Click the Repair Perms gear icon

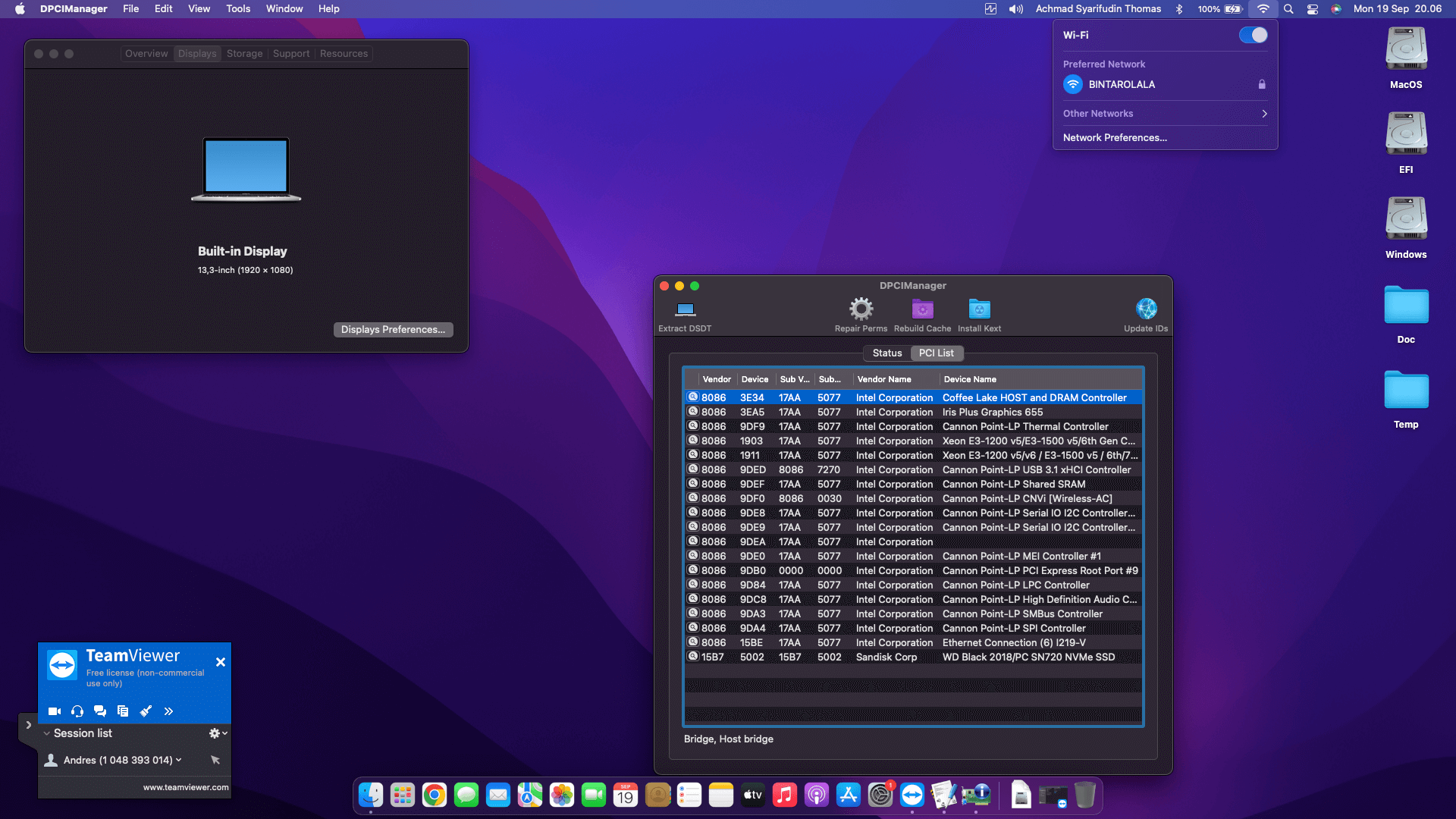point(861,309)
